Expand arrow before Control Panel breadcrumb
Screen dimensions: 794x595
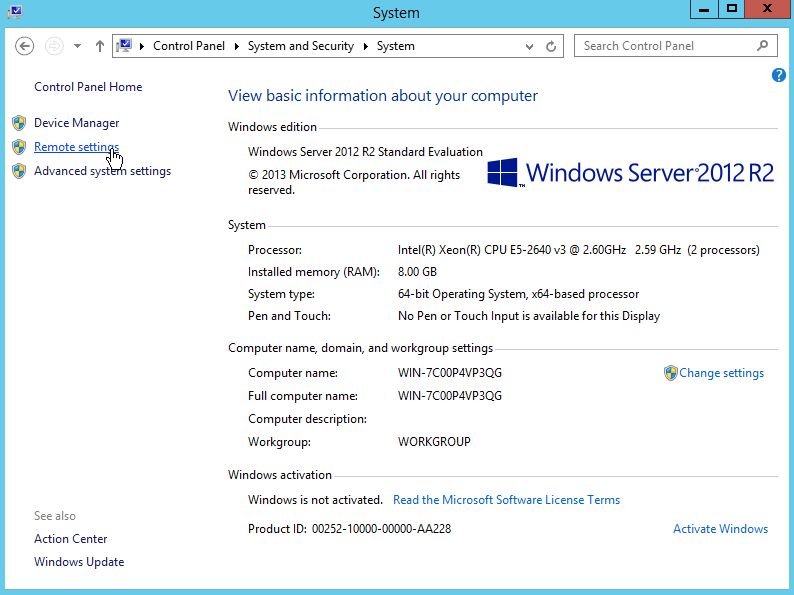[142, 46]
